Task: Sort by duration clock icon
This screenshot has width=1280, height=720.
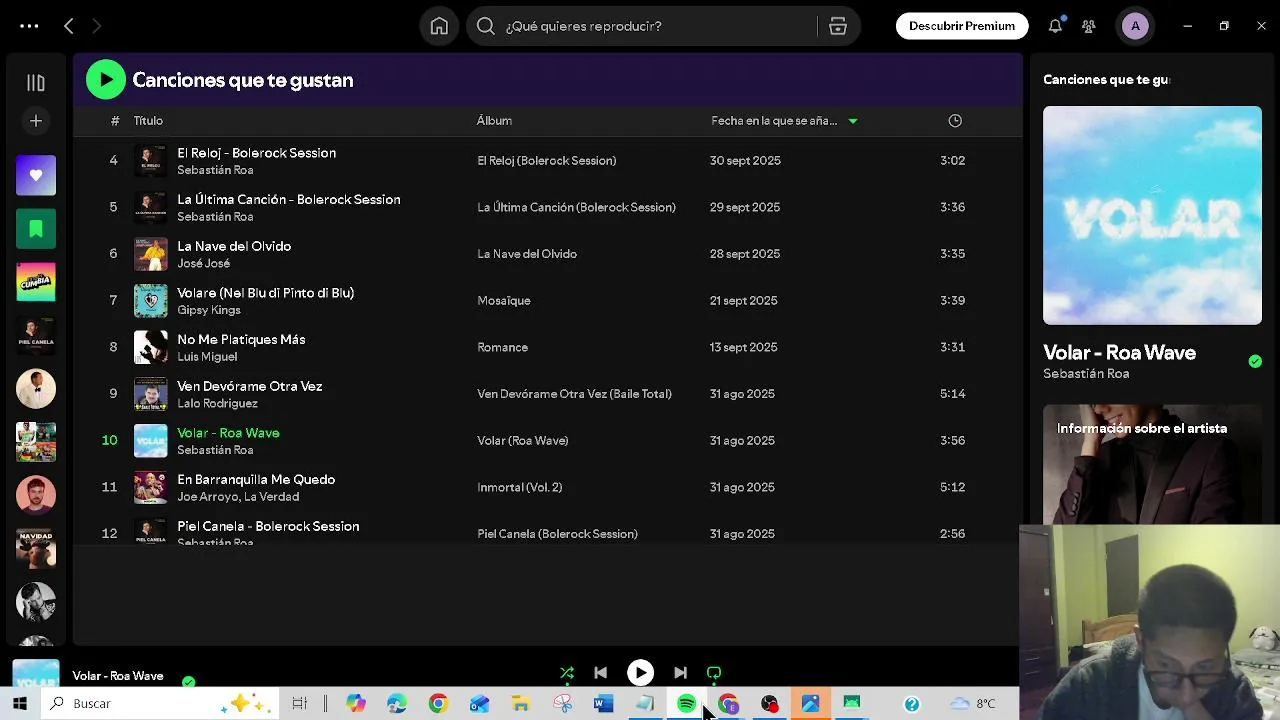Action: (x=955, y=120)
